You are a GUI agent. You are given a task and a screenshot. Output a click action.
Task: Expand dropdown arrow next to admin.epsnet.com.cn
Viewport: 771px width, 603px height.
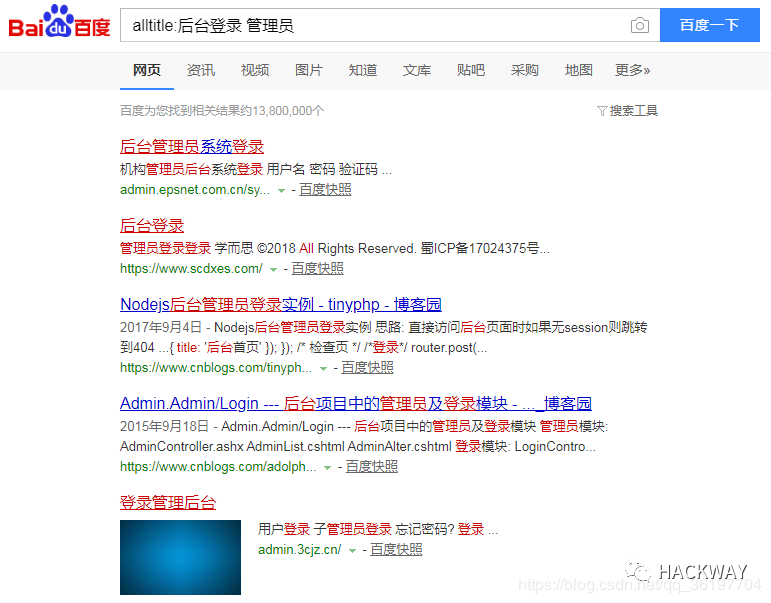(281, 191)
